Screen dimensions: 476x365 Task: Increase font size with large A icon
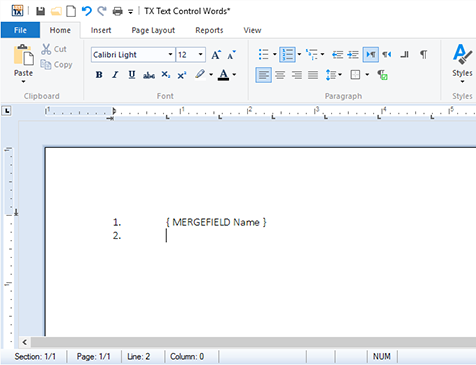216,55
